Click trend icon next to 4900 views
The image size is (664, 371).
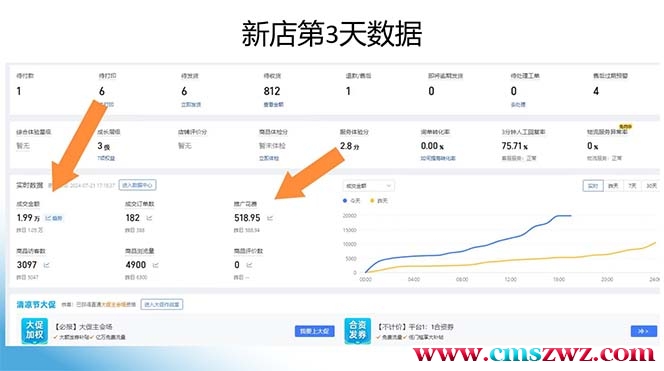(x=155, y=265)
